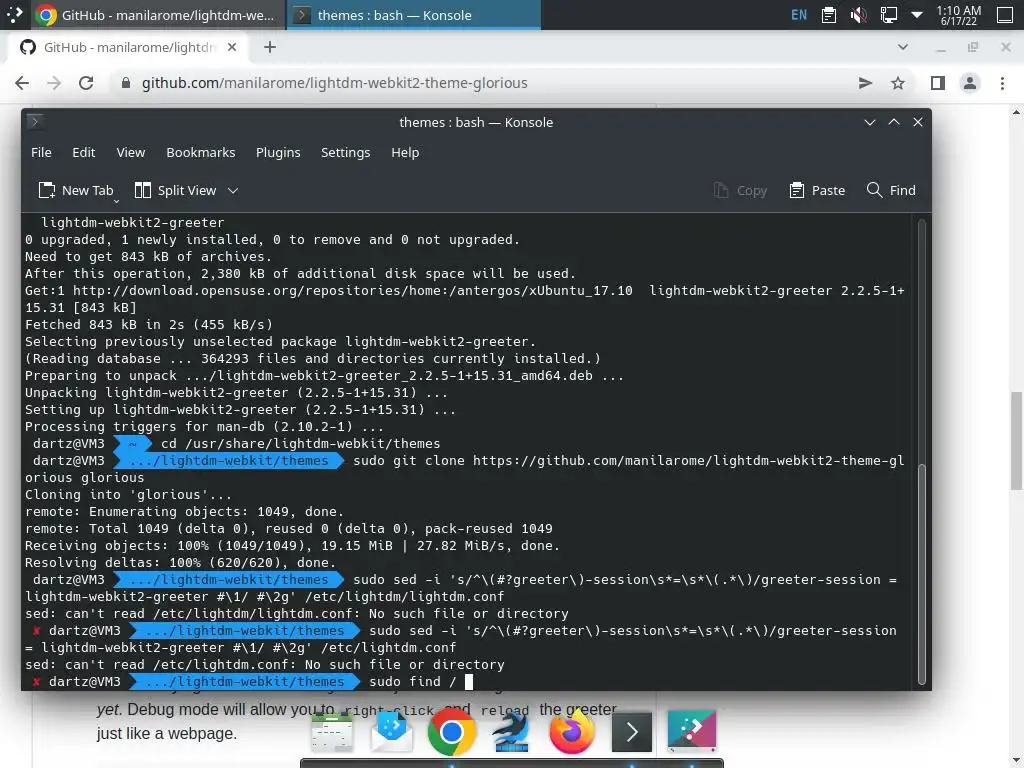Open the clipboard tray icon
Viewport: 1024px width, 768px height.
tap(829, 14)
